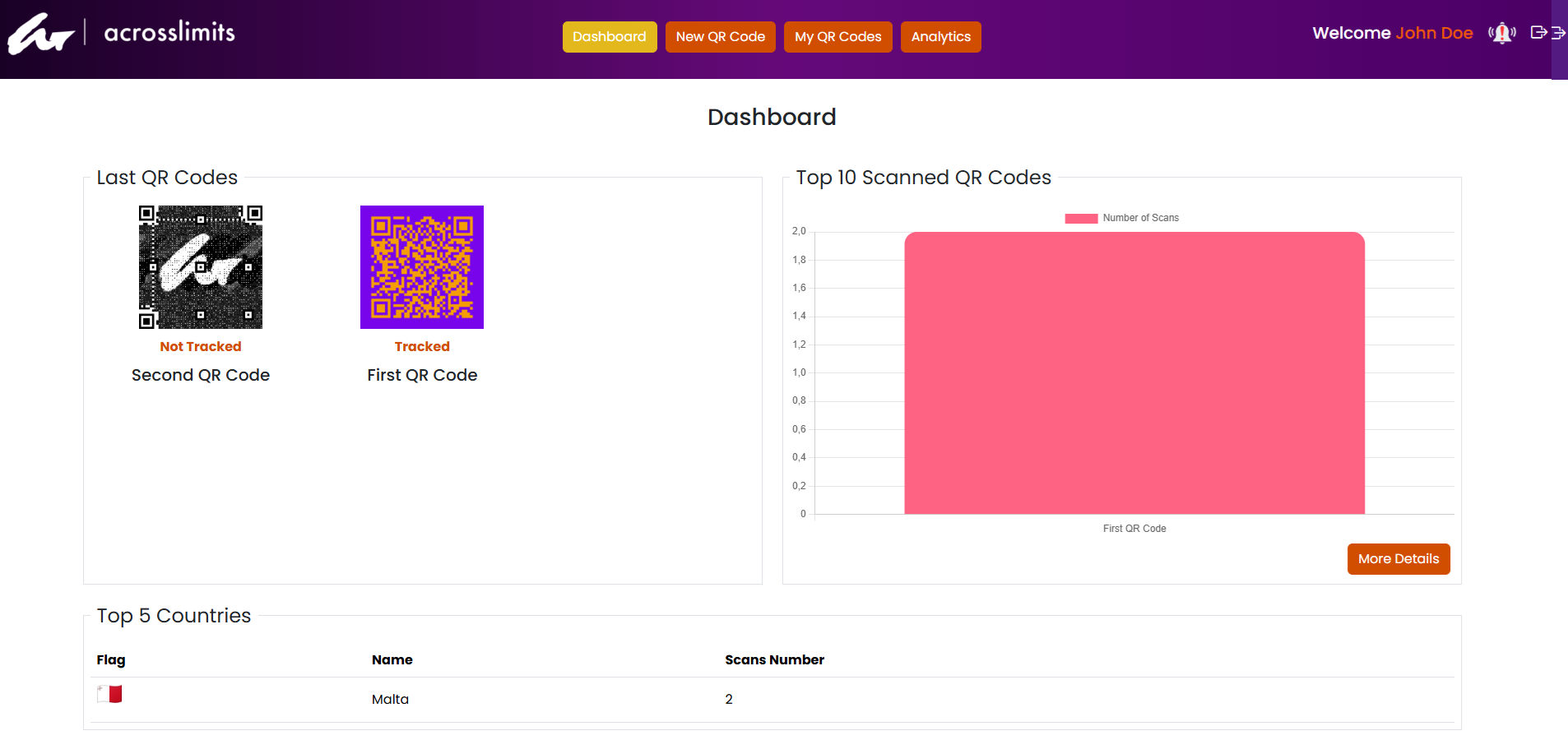Click the First QR Code chart bar
This screenshot has height=740, width=1568.
[1134, 373]
